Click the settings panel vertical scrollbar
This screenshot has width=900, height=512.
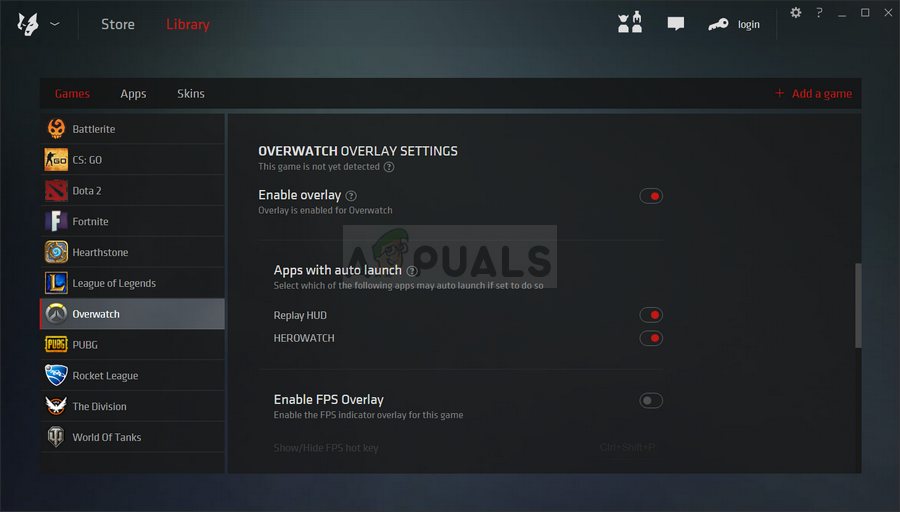(x=858, y=305)
